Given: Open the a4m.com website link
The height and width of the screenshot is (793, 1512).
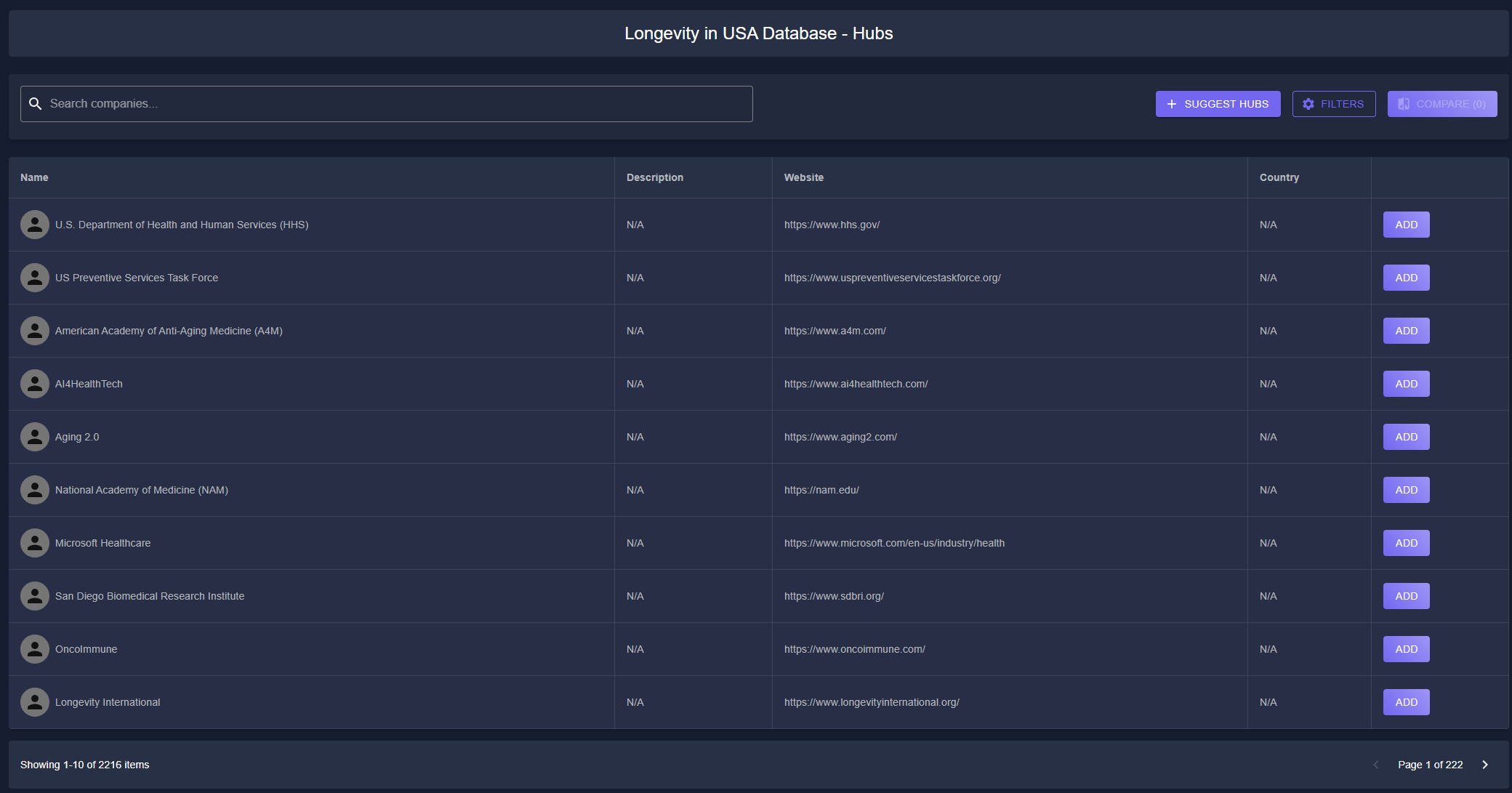Looking at the screenshot, I should tap(835, 331).
